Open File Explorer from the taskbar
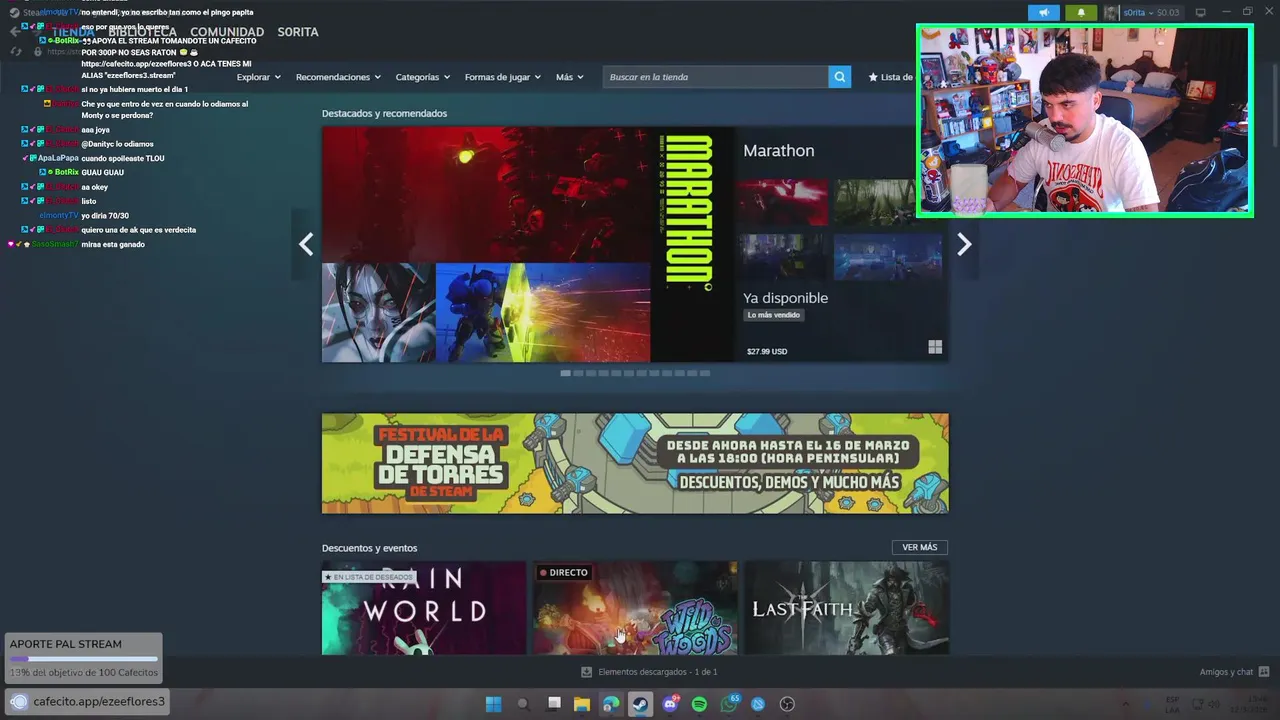1280x720 pixels. (x=582, y=704)
